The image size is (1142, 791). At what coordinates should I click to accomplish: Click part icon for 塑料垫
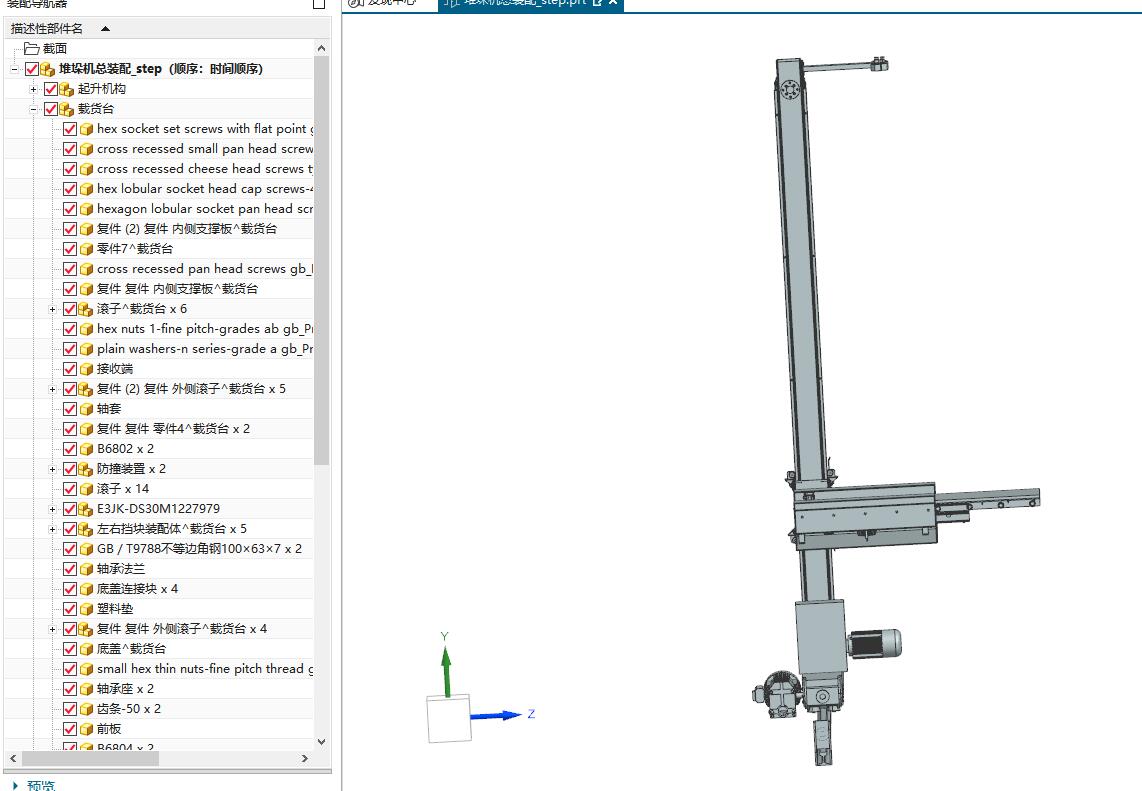(86, 610)
